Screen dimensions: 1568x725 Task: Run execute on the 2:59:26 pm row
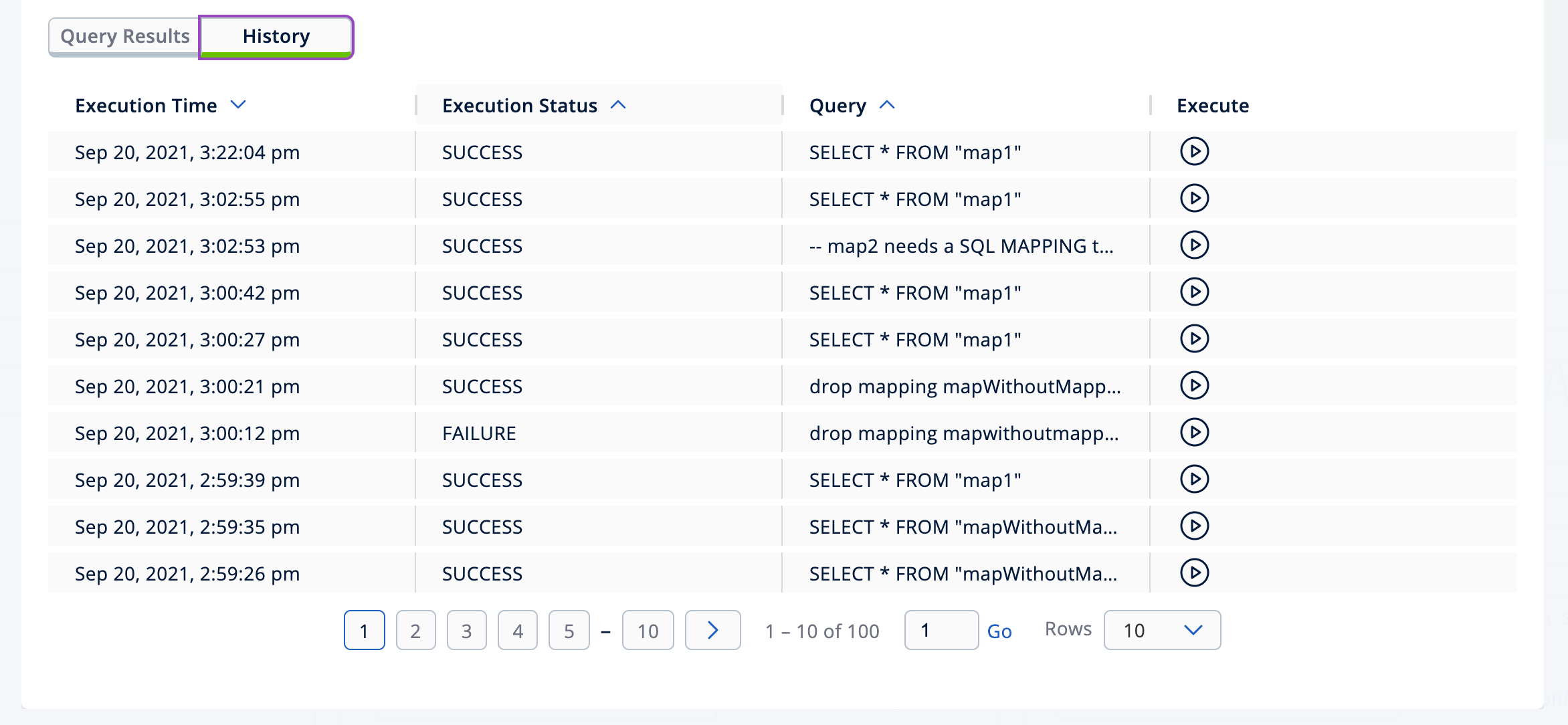[1195, 573]
